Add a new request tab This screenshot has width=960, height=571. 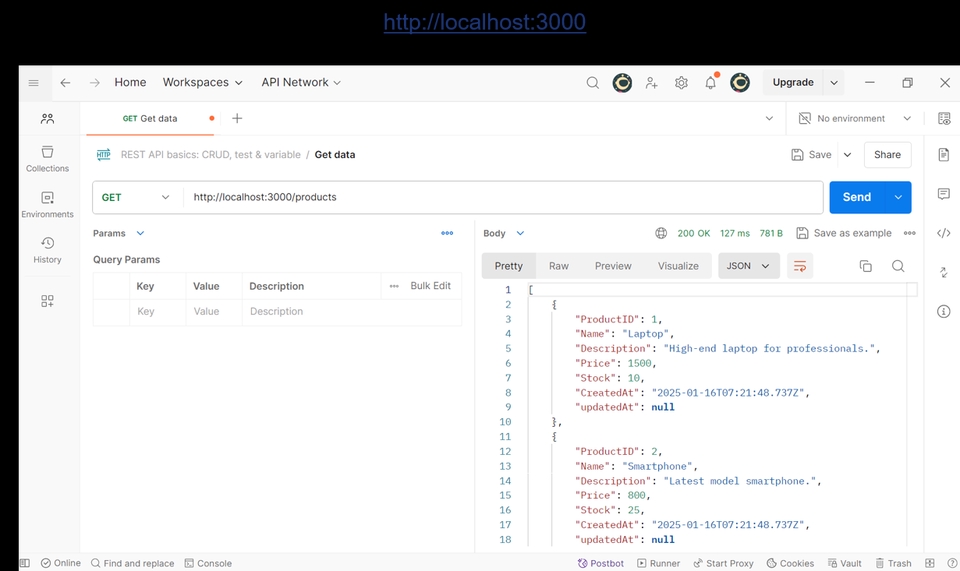[x=237, y=118]
